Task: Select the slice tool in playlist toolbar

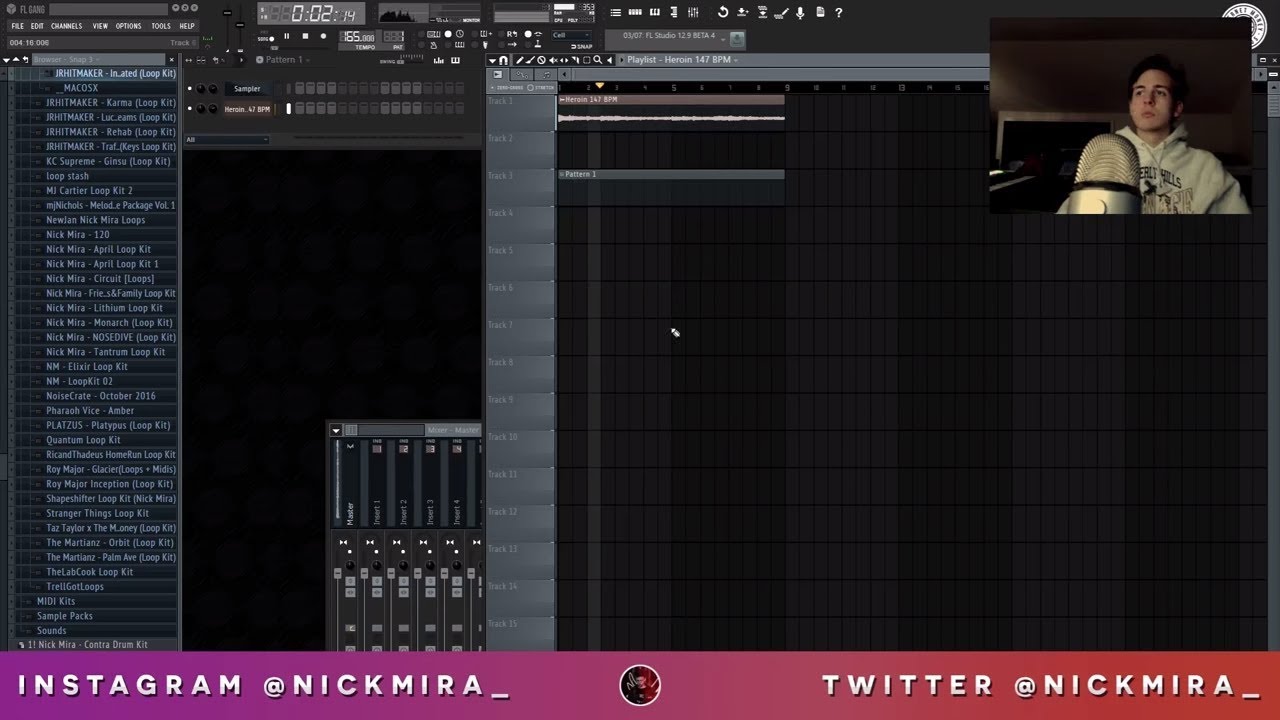Action: click(575, 60)
